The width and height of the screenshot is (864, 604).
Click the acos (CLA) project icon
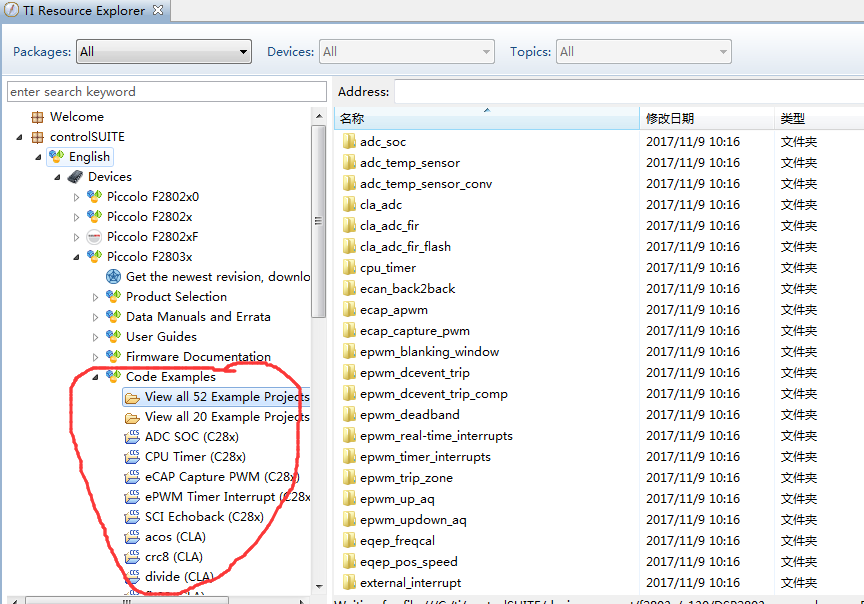pyautogui.click(x=132, y=537)
